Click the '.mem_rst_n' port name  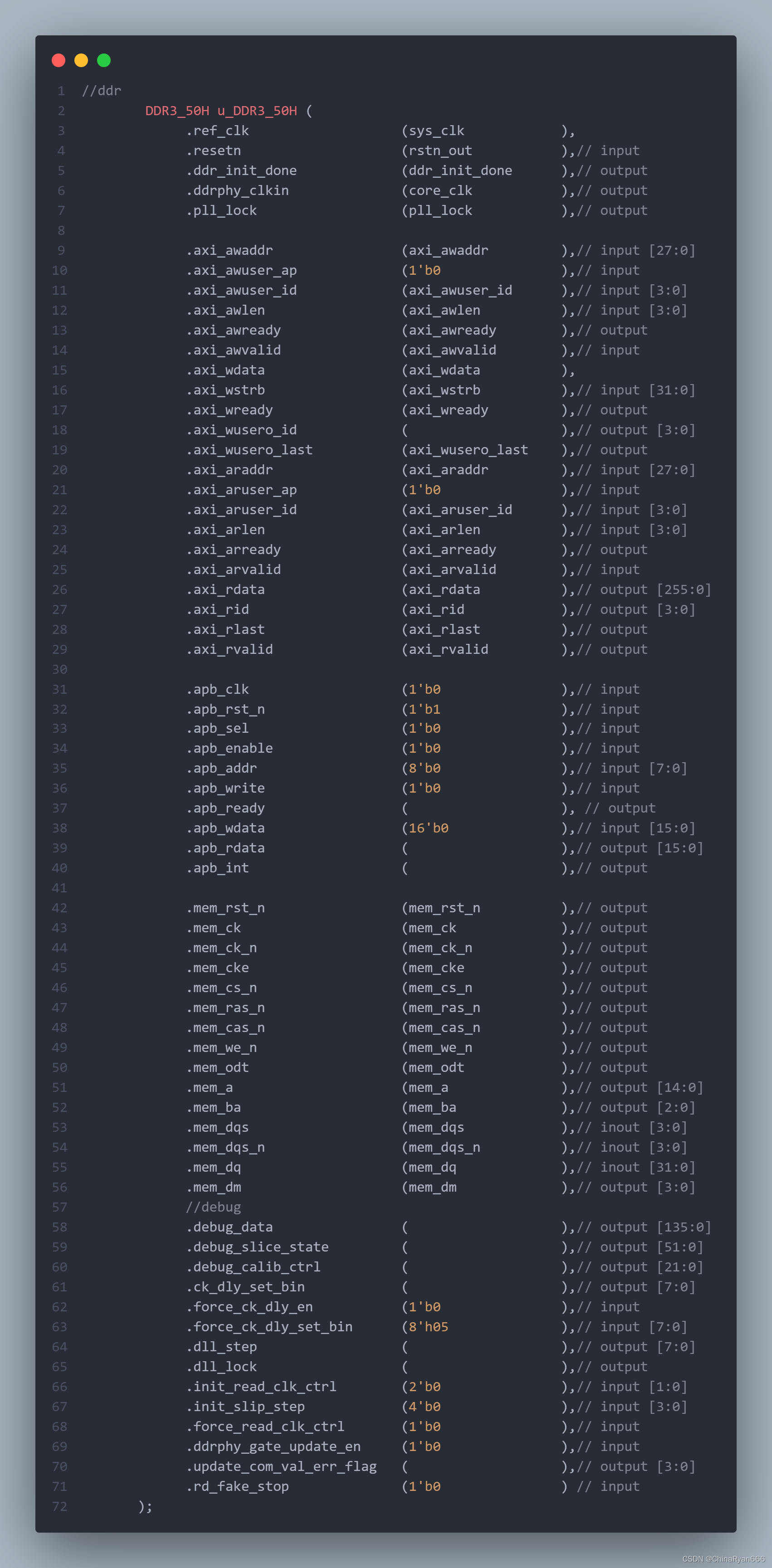[225, 908]
